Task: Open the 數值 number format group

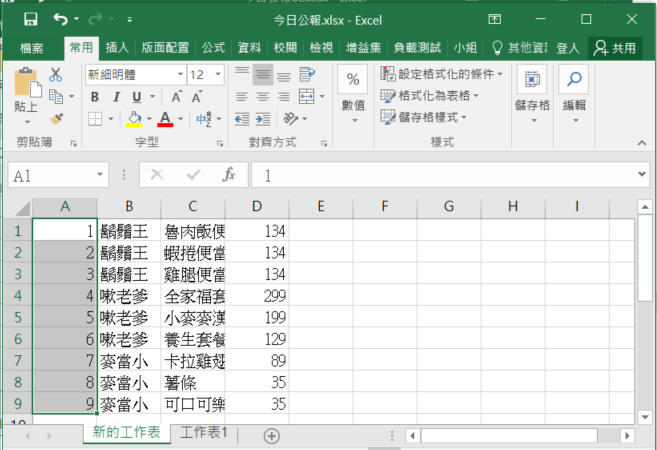Action: (x=353, y=95)
